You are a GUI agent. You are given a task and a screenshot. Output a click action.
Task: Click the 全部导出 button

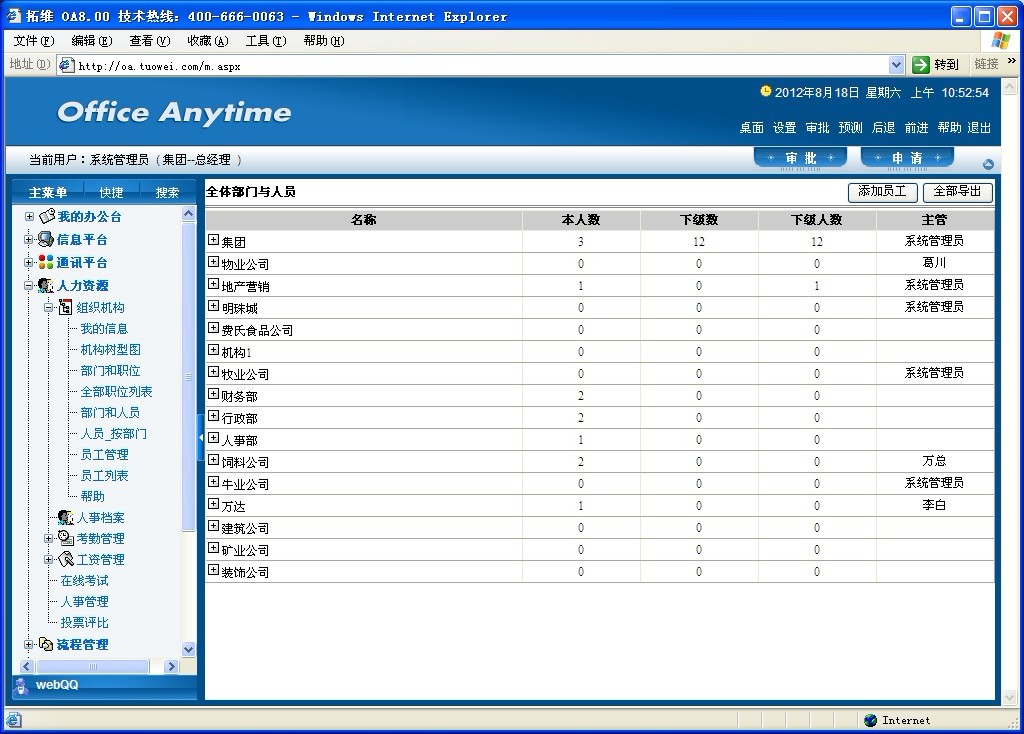click(x=957, y=192)
